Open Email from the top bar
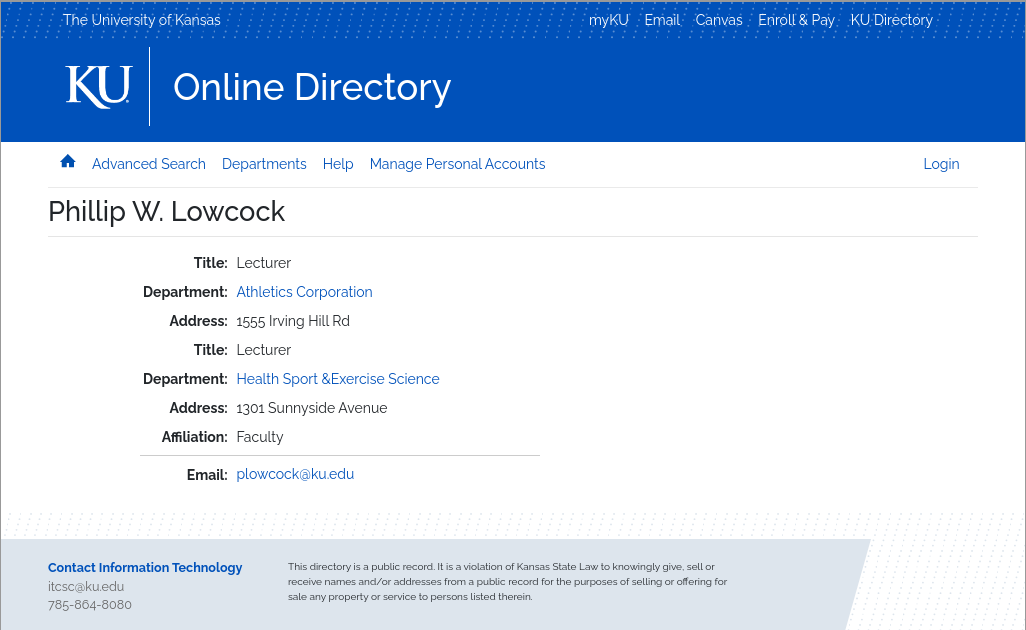1026x630 pixels. [662, 20]
